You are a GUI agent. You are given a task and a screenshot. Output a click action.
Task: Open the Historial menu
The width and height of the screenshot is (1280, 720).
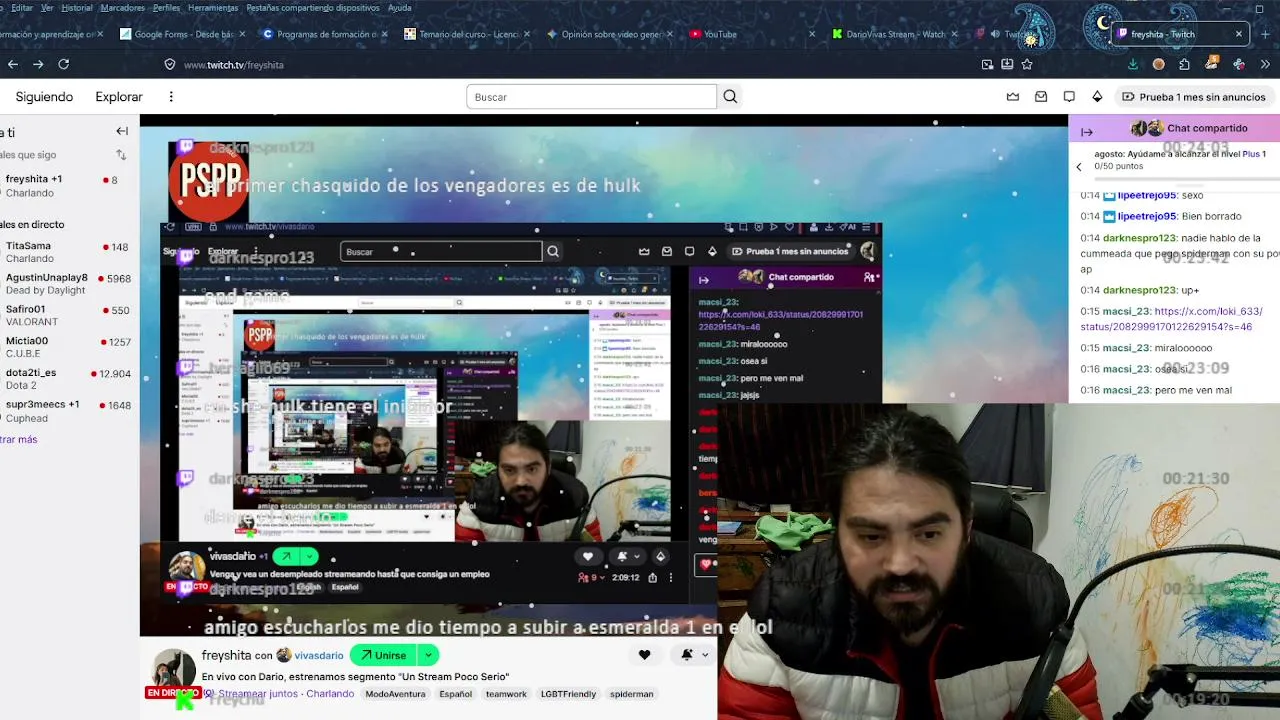click(x=77, y=8)
